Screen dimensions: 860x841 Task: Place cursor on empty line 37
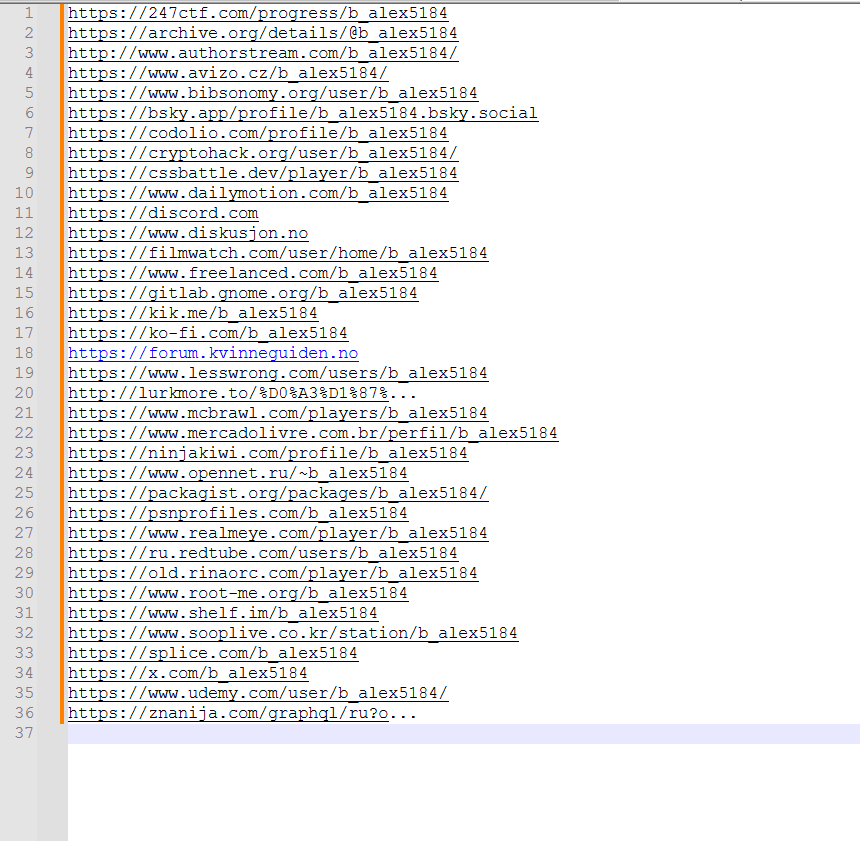pyautogui.click(x=463, y=733)
